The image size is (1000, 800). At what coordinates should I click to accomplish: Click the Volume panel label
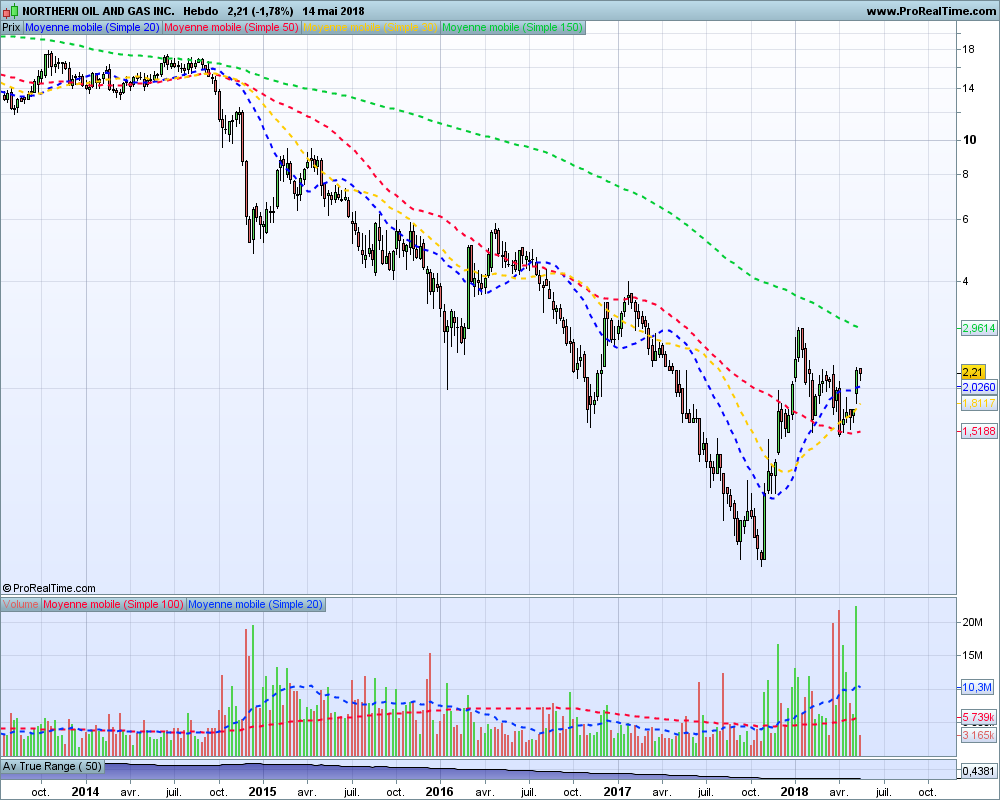20,604
